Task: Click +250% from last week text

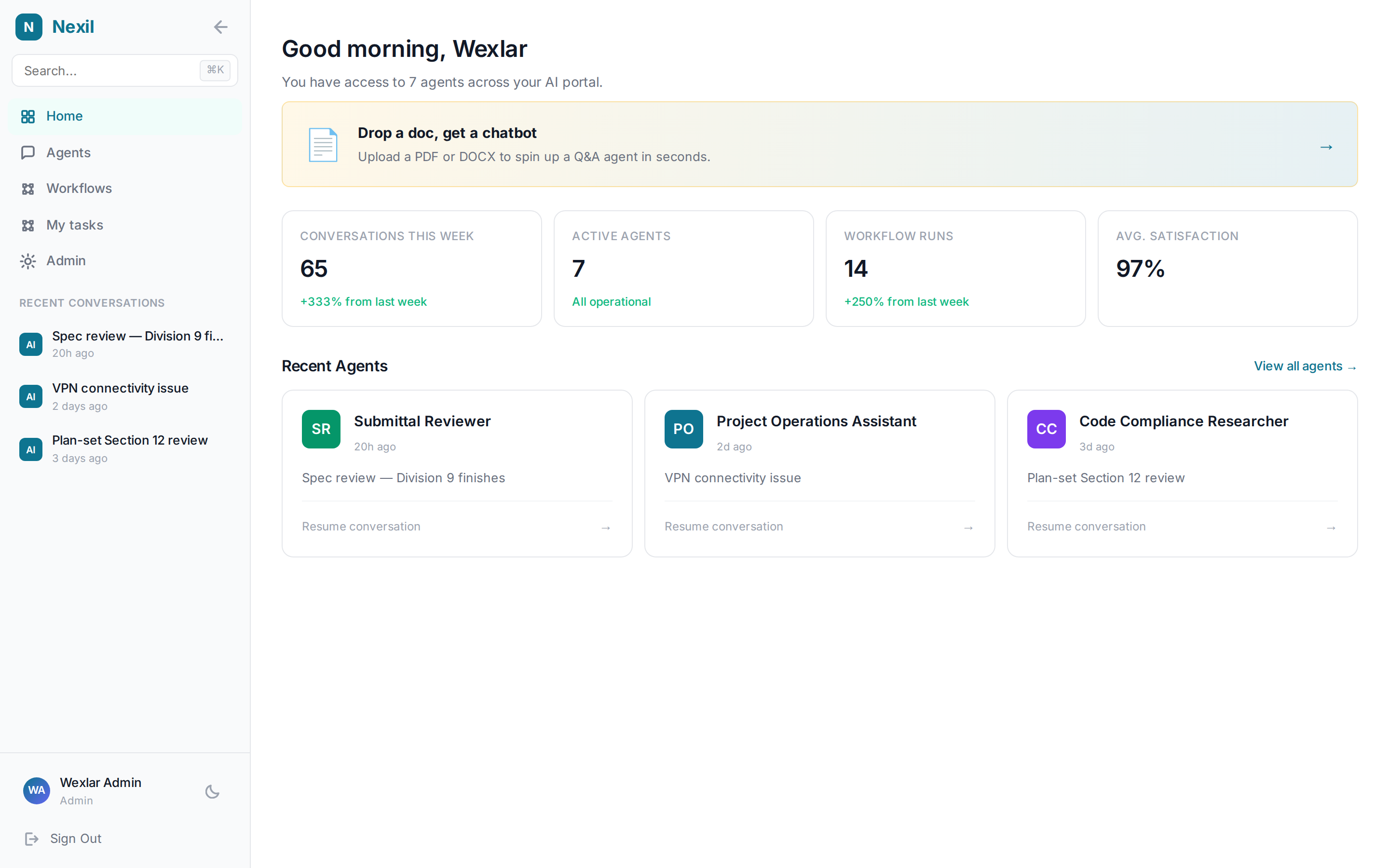Action: [906, 301]
